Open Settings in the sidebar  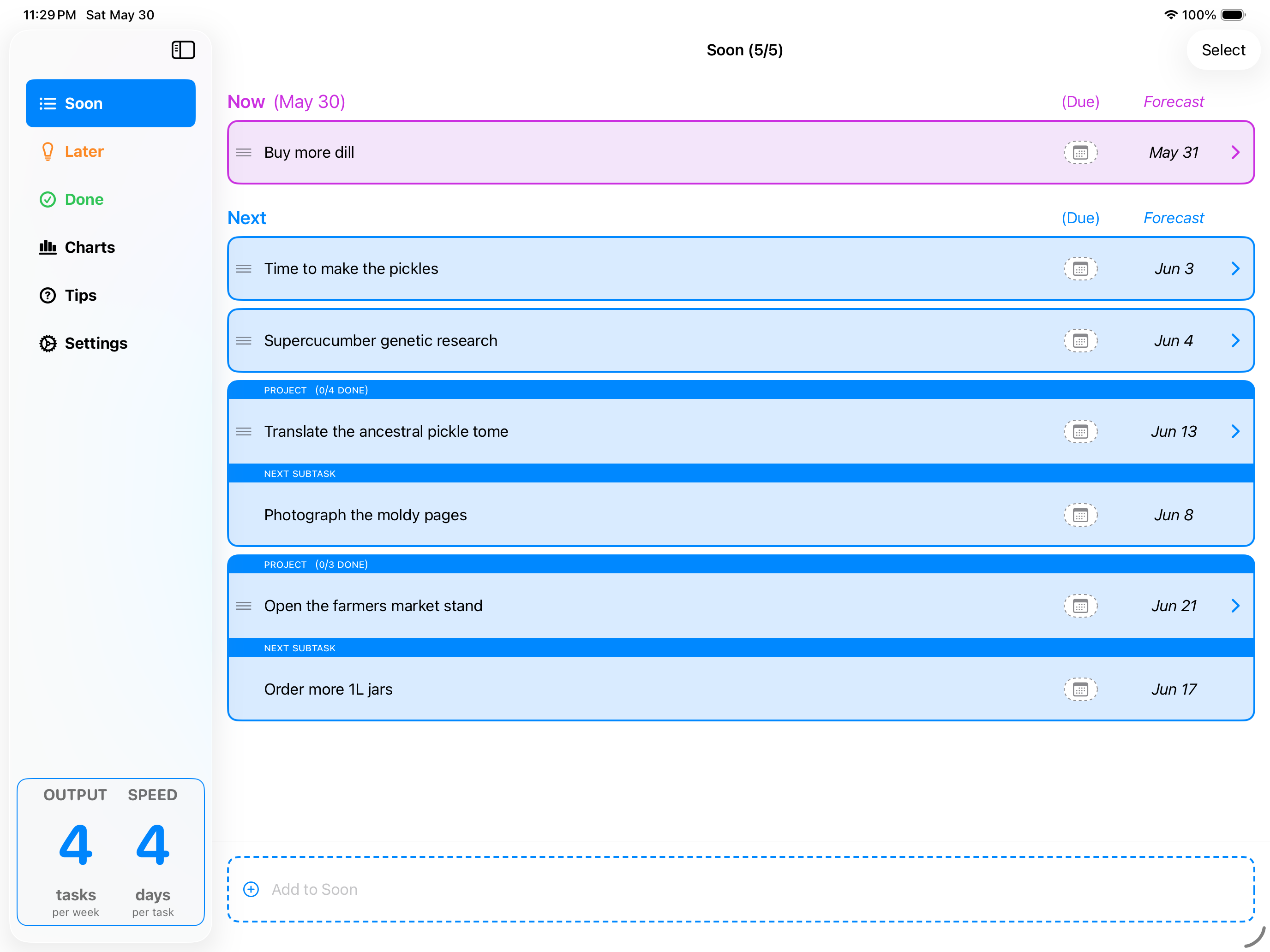pos(111,343)
